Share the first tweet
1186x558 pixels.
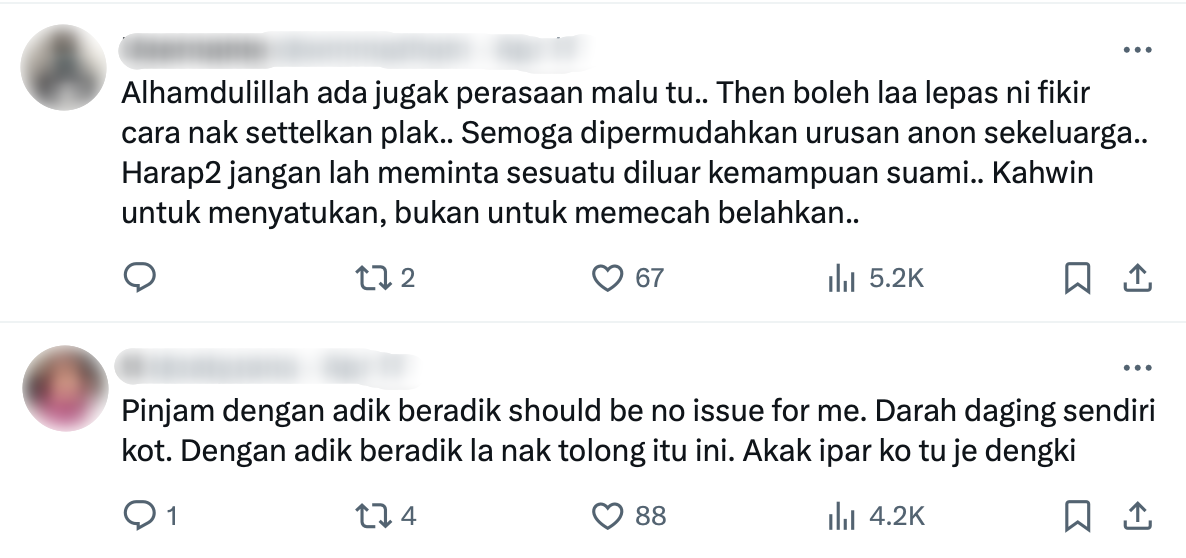pyautogui.click(x=1137, y=278)
